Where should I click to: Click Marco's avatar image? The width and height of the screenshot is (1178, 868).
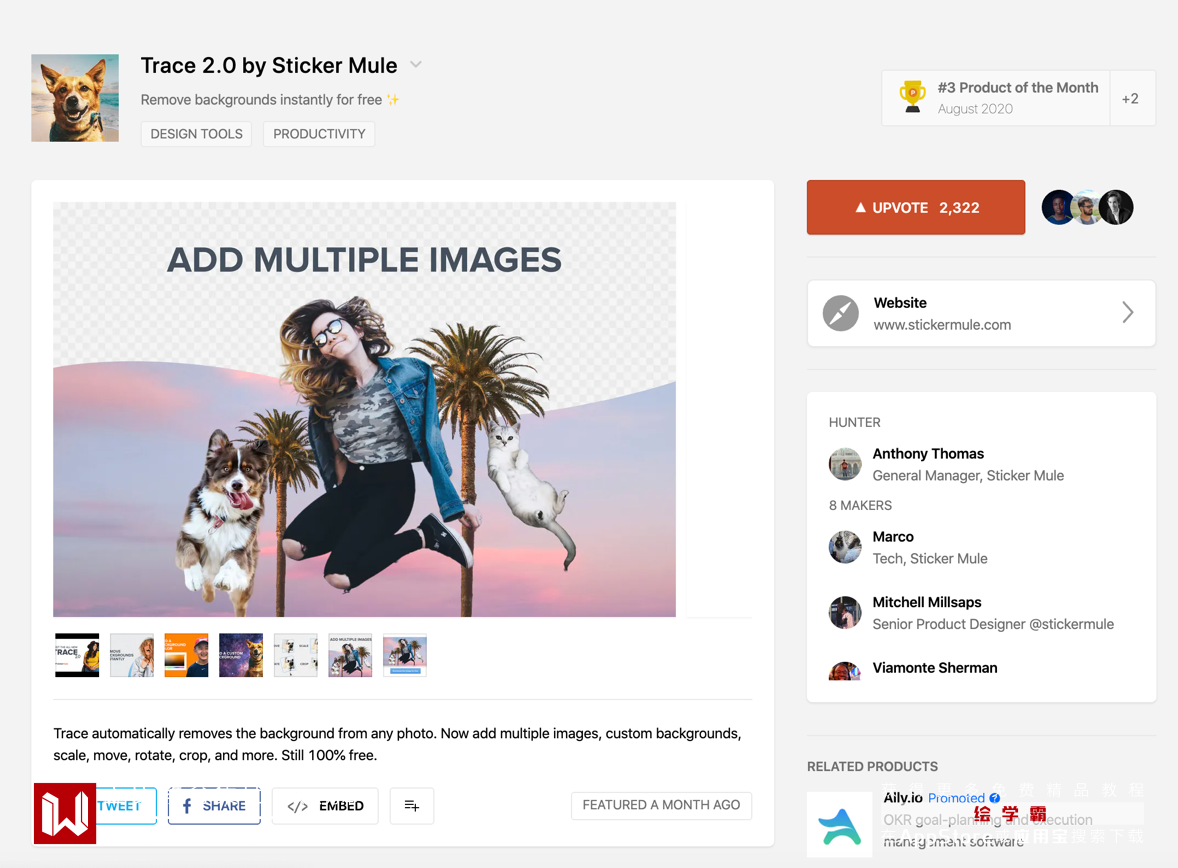(845, 547)
